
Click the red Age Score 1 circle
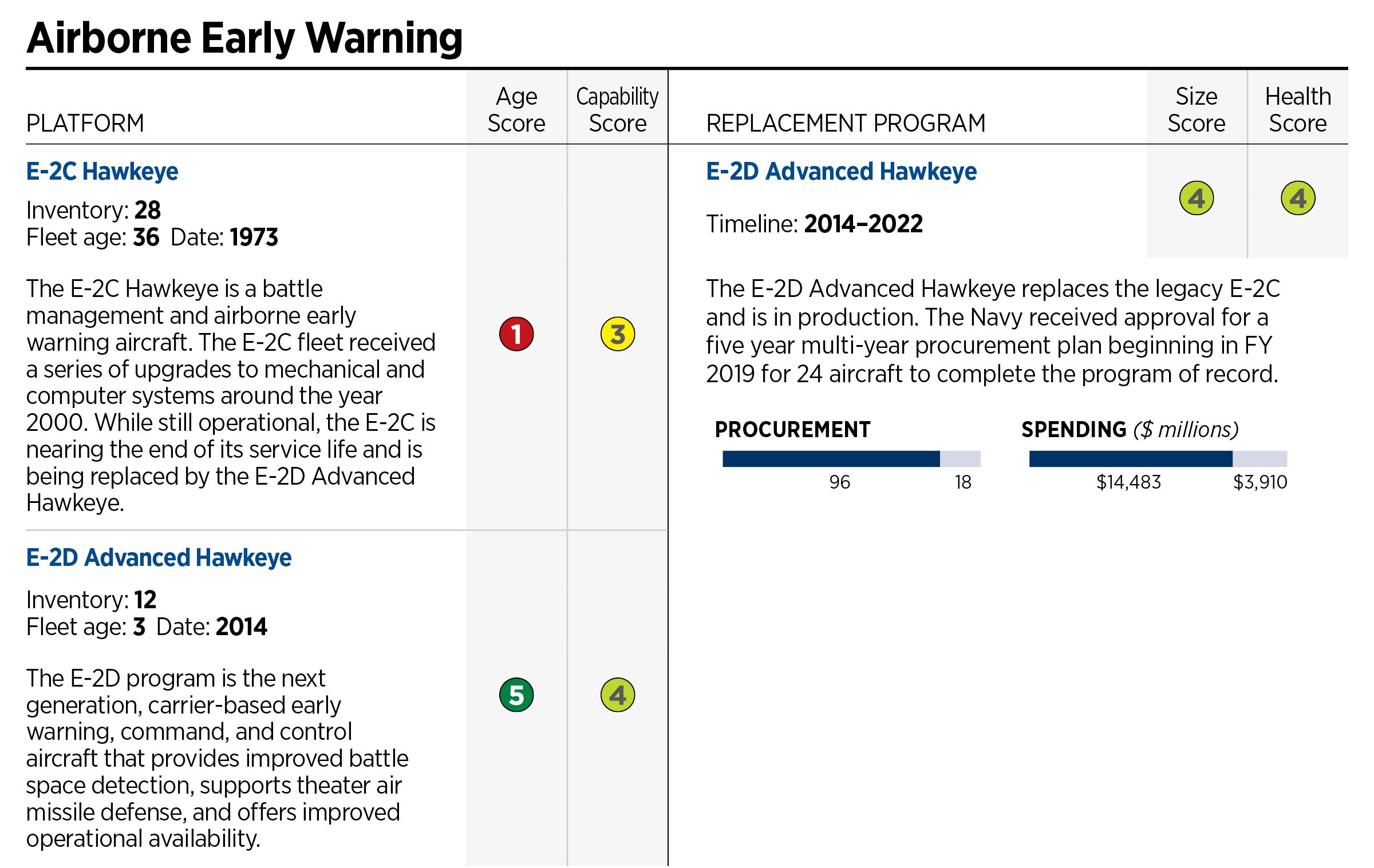pyautogui.click(x=516, y=334)
